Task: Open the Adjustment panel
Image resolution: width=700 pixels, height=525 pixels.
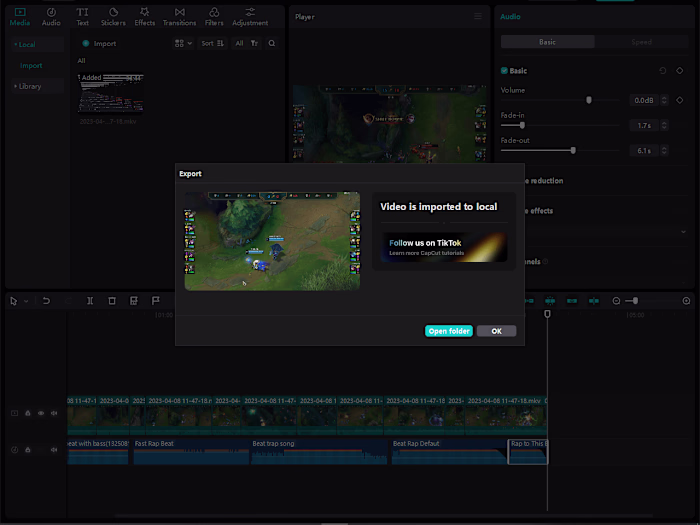Action: tap(249, 16)
